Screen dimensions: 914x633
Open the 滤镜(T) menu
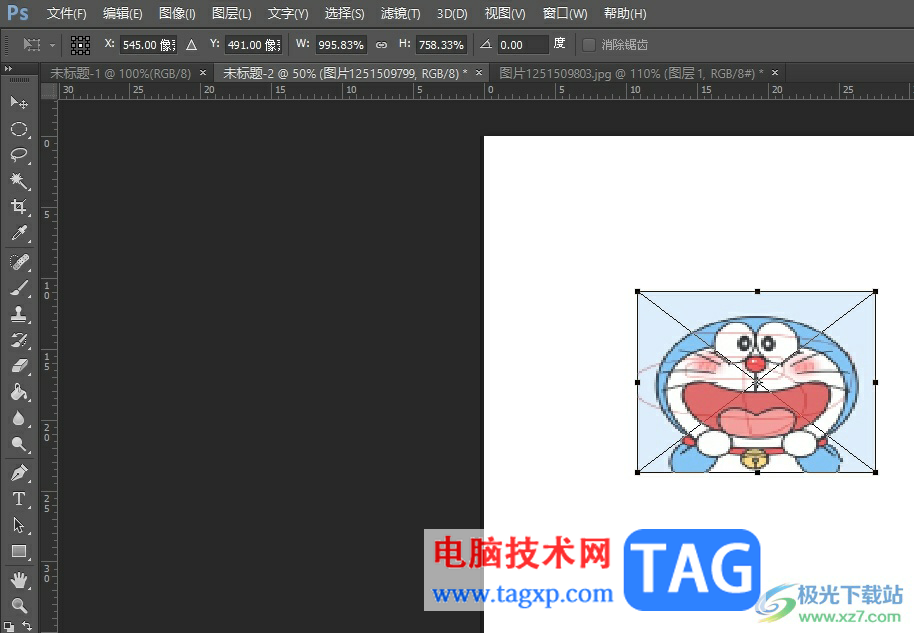coord(400,13)
